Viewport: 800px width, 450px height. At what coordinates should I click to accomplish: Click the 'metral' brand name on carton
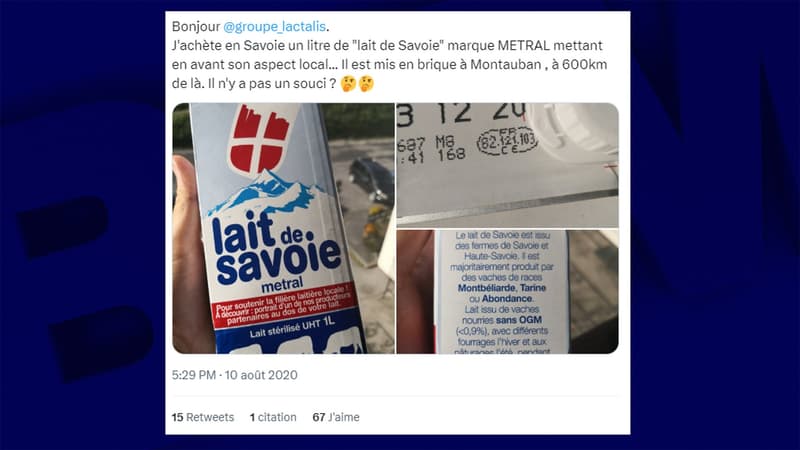point(282,284)
